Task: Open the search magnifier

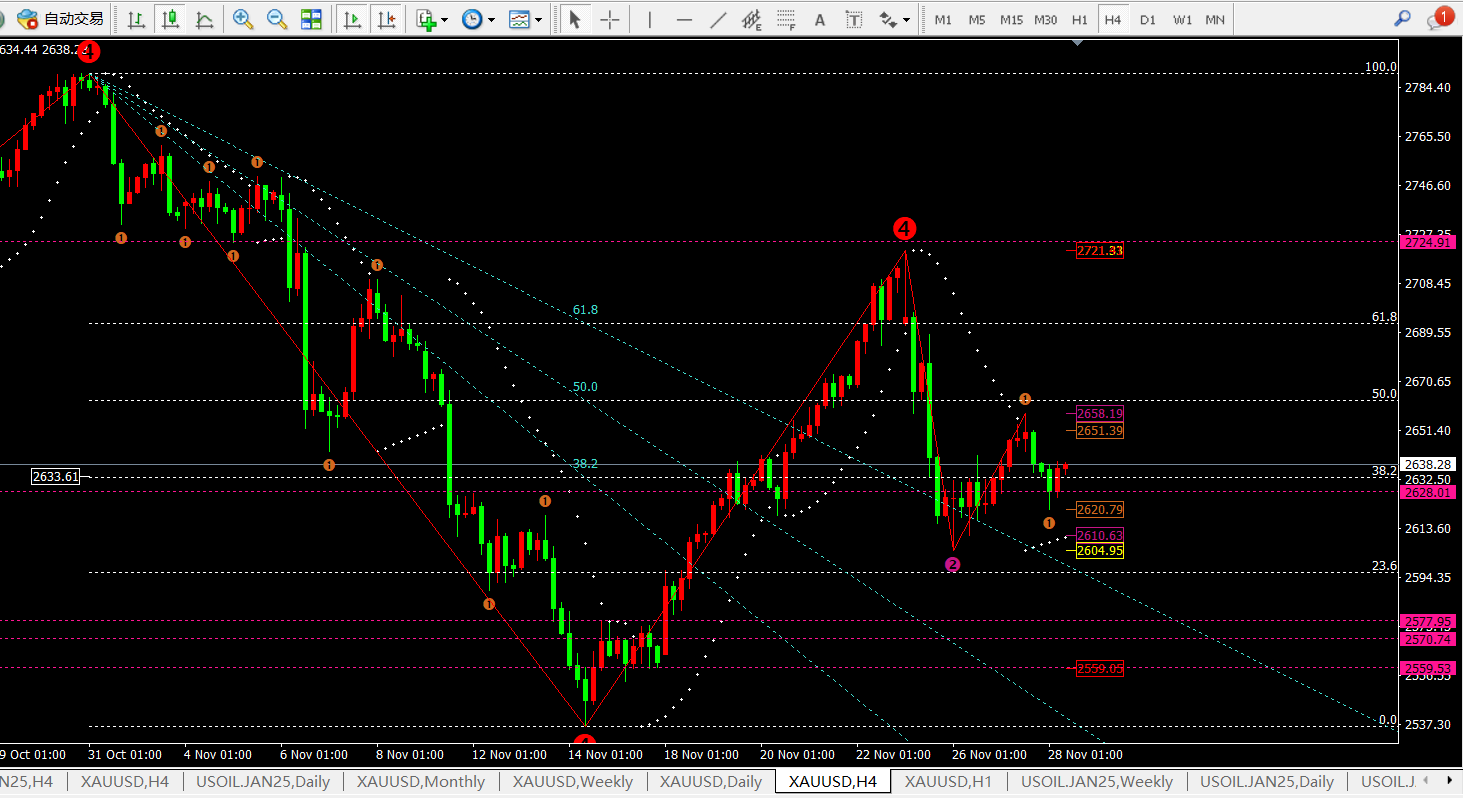Action: click(1403, 19)
